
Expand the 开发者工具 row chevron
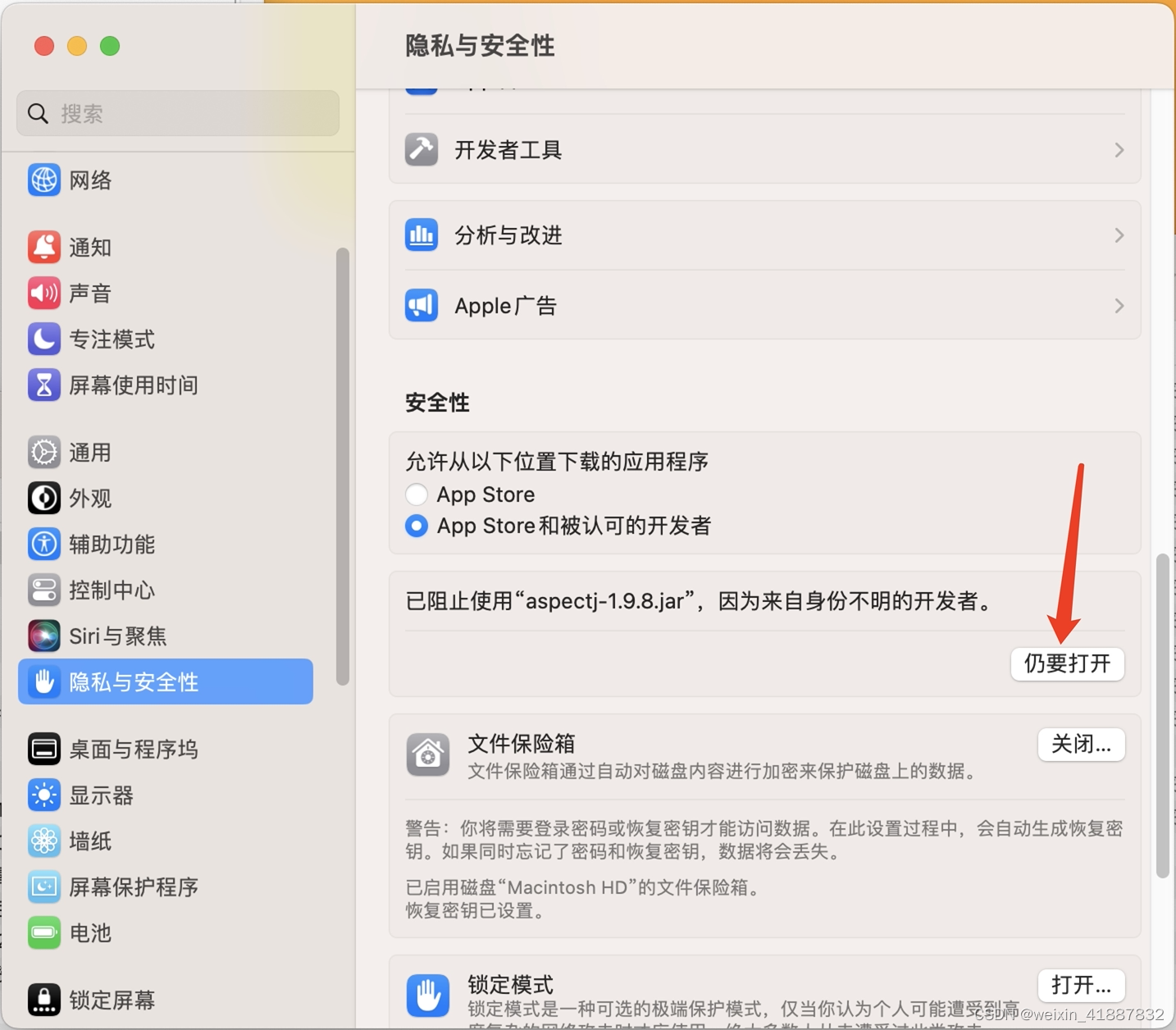(1119, 150)
